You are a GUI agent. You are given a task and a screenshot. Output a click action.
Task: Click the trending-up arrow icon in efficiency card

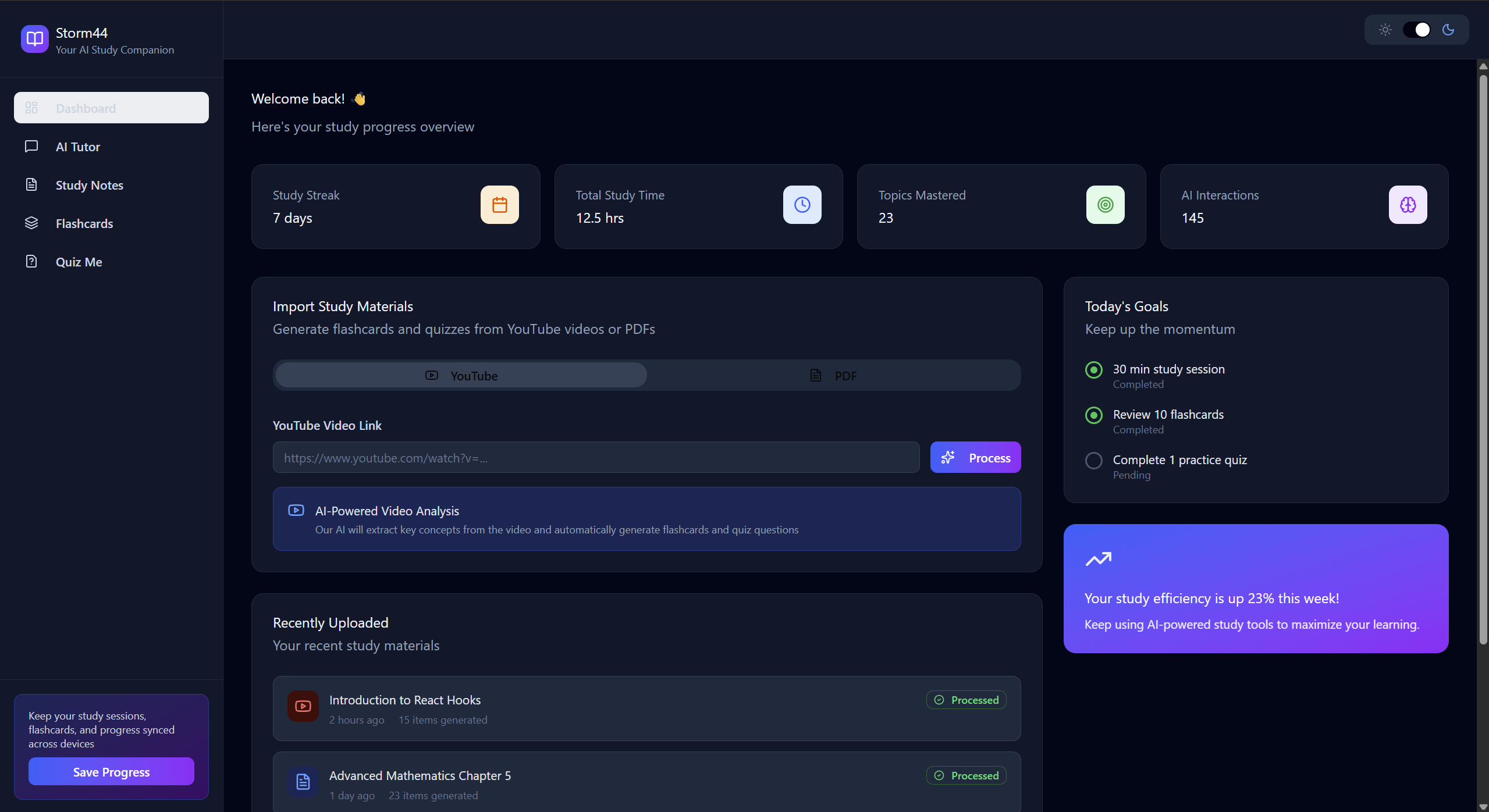coord(1098,559)
